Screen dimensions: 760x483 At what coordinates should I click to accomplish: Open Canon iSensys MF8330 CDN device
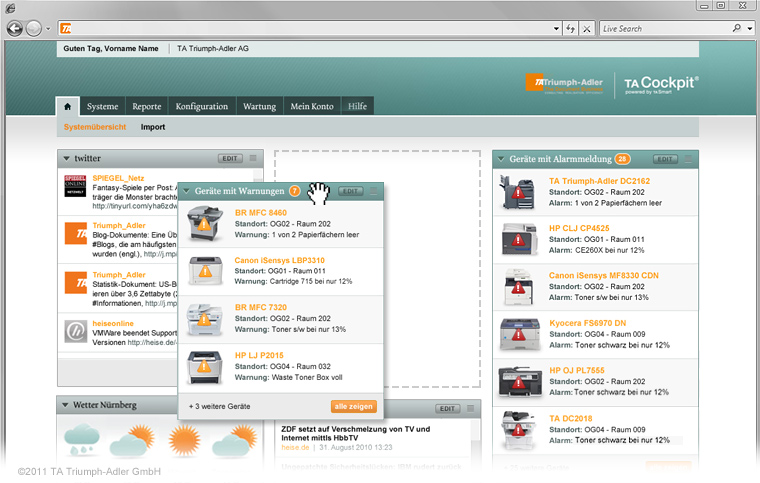[x=603, y=276]
